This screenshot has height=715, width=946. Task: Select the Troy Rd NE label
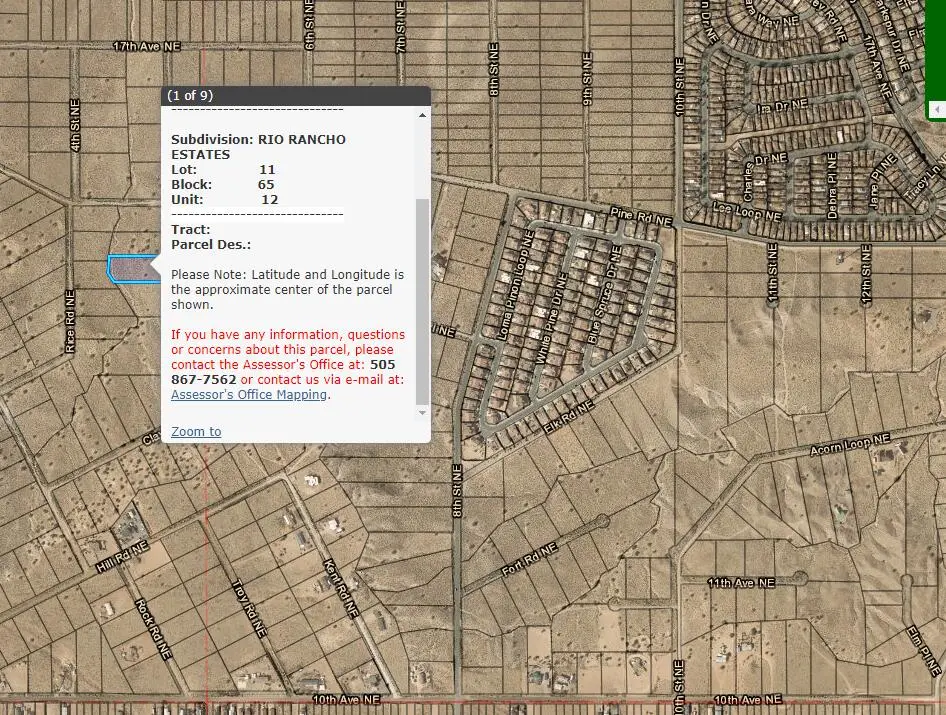point(248,609)
